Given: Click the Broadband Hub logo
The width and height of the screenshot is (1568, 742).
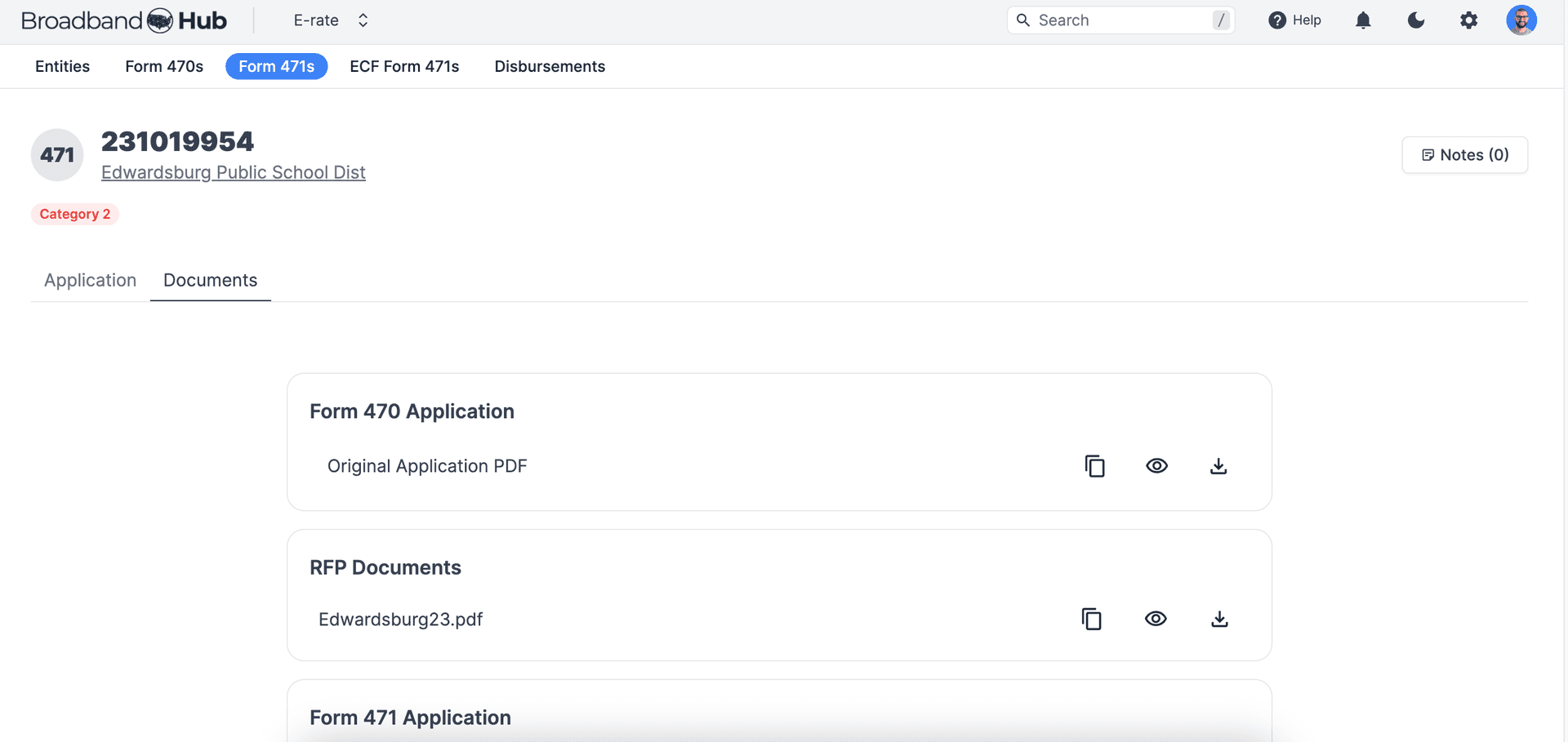Looking at the screenshot, I should (124, 20).
